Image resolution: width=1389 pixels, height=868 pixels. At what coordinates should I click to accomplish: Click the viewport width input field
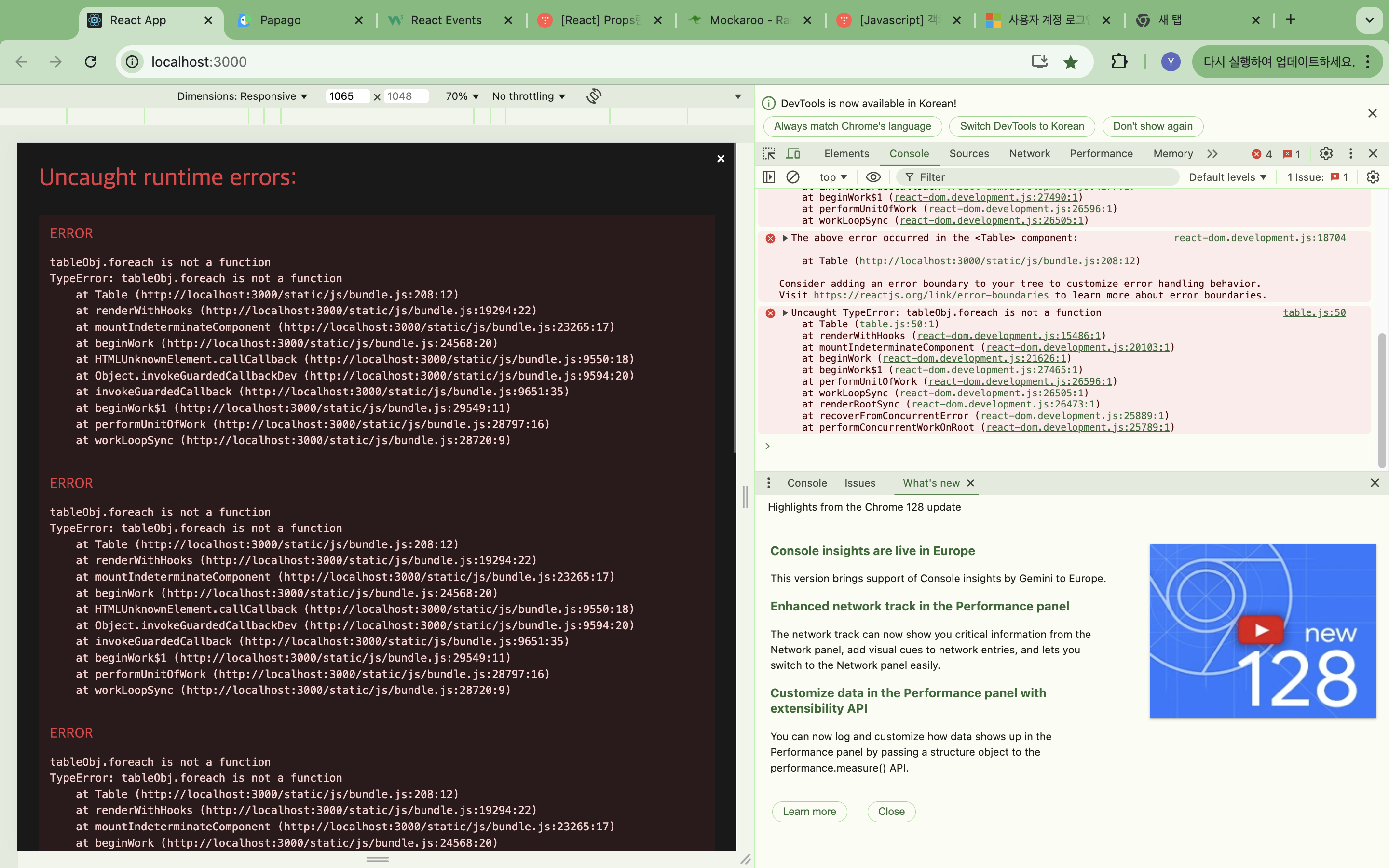pyautogui.click(x=346, y=96)
